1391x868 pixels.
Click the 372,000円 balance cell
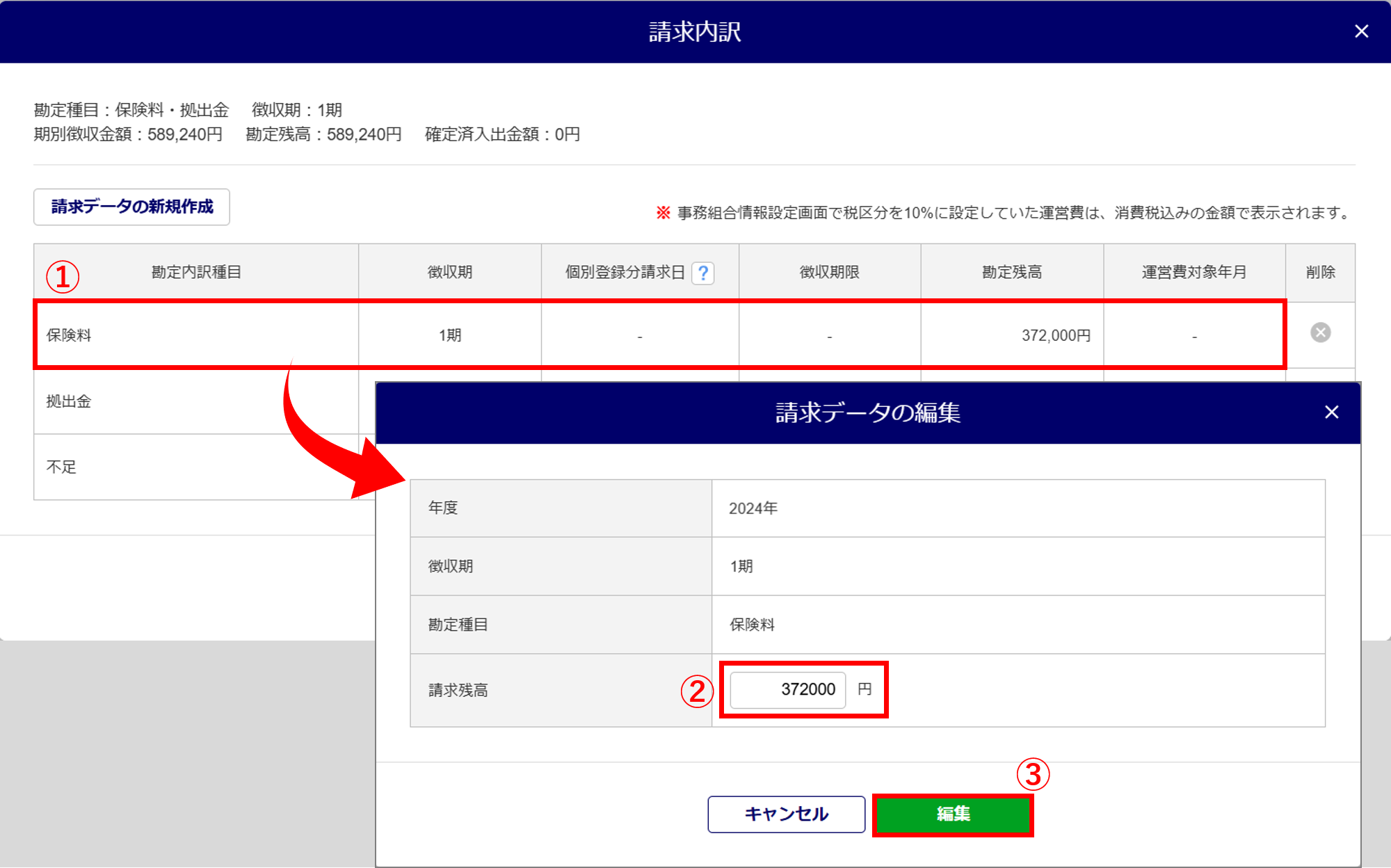(1054, 335)
